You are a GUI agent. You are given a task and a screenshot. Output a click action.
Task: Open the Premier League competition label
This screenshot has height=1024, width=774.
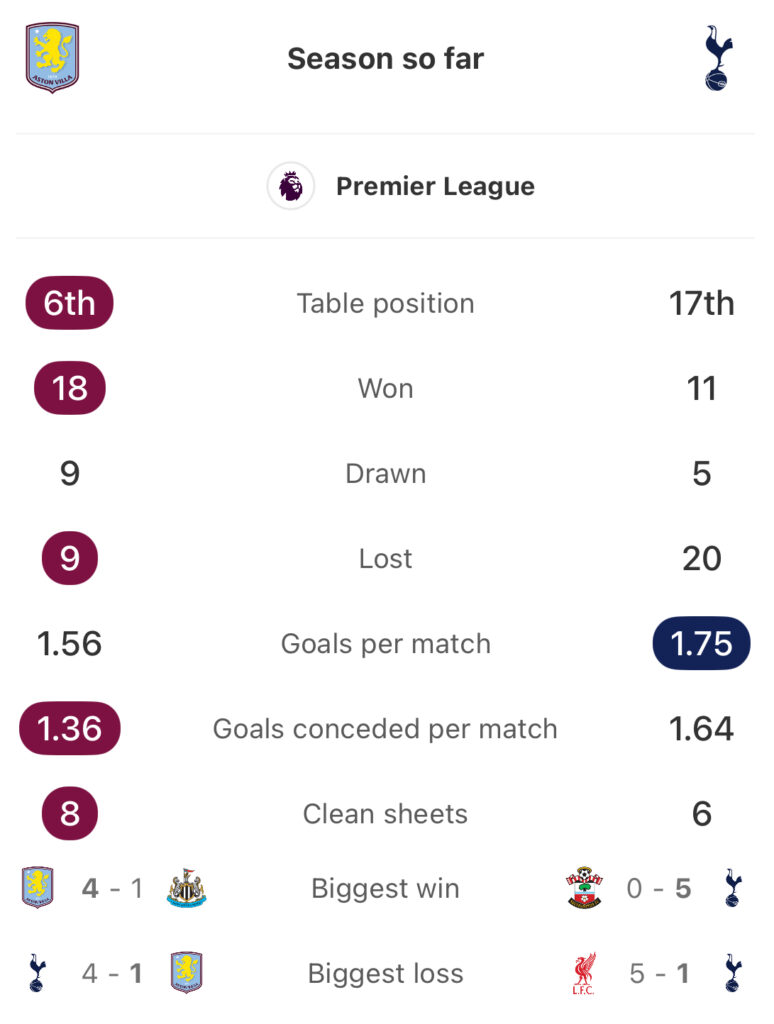point(435,186)
